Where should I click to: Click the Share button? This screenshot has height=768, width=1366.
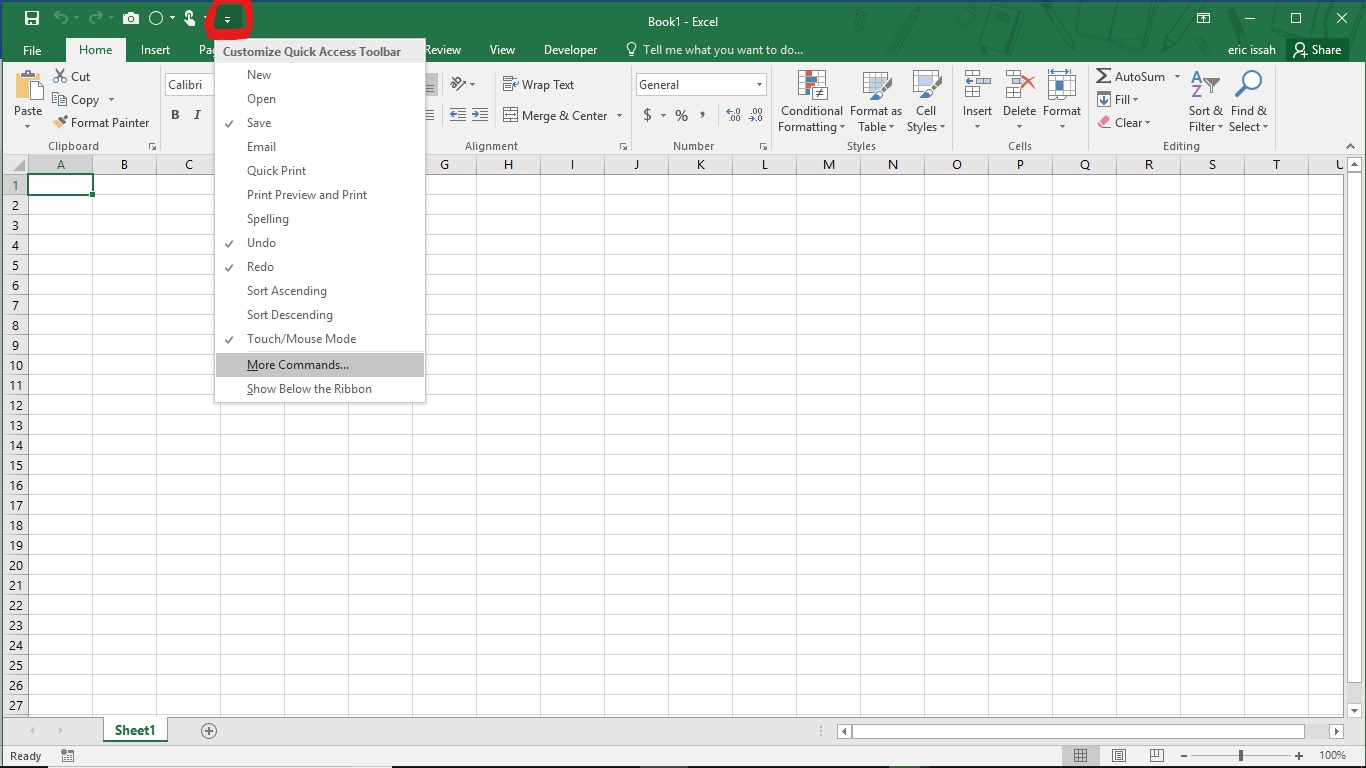tap(1316, 50)
